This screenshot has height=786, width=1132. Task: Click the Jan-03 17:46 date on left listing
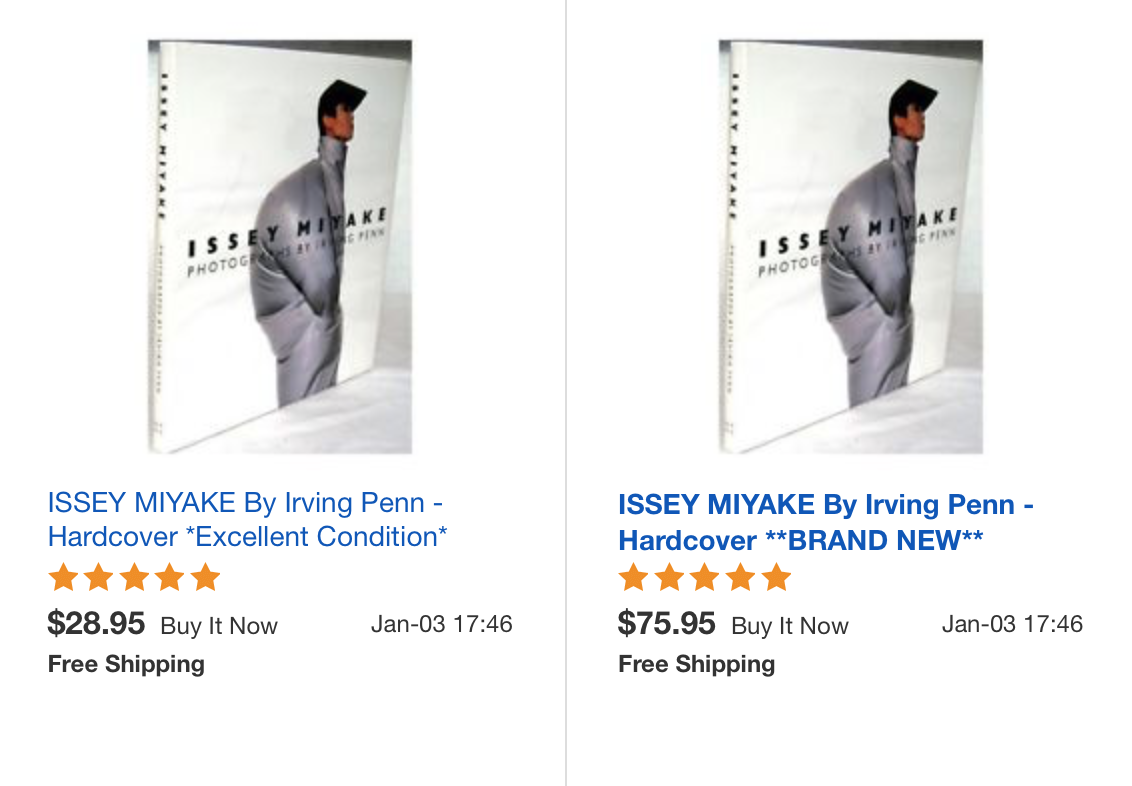pos(442,624)
